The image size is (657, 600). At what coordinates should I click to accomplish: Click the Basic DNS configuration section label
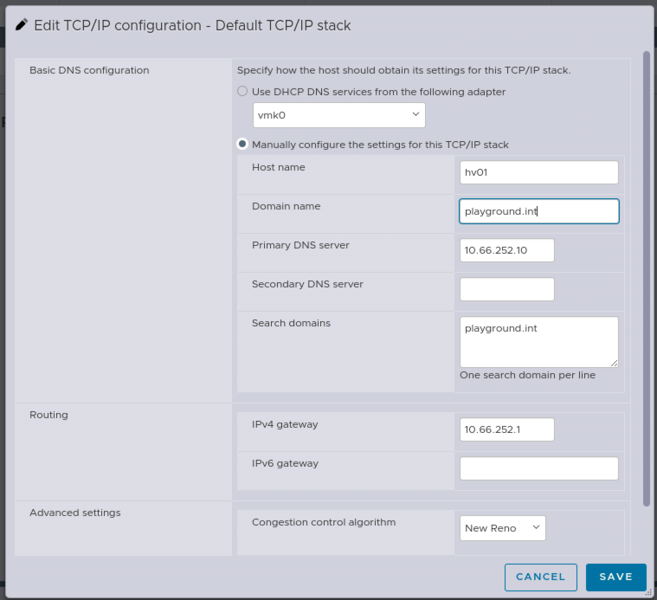(x=89, y=71)
